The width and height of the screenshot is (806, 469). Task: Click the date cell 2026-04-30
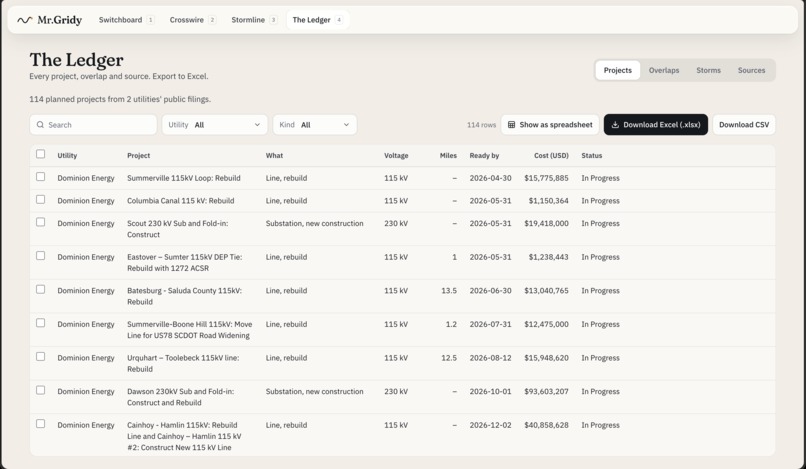(x=490, y=178)
